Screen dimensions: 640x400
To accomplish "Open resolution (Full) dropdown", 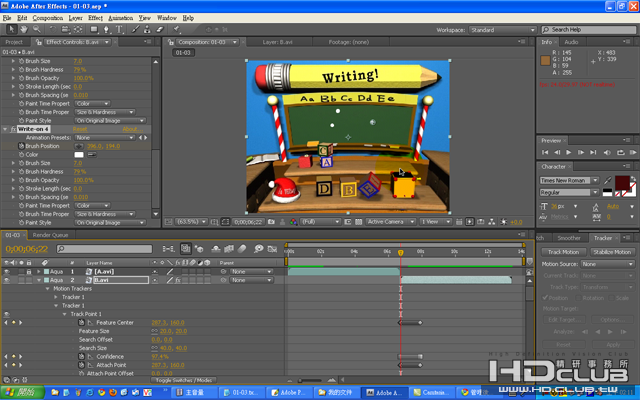I will click(x=320, y=222).
